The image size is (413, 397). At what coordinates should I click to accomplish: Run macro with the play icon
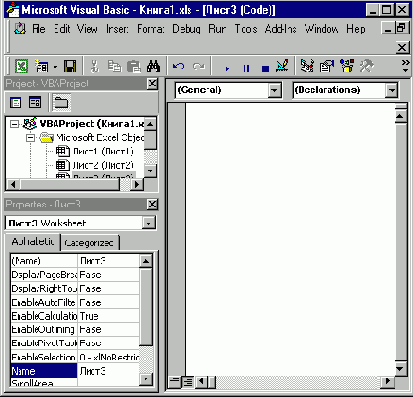click(227, 69)
